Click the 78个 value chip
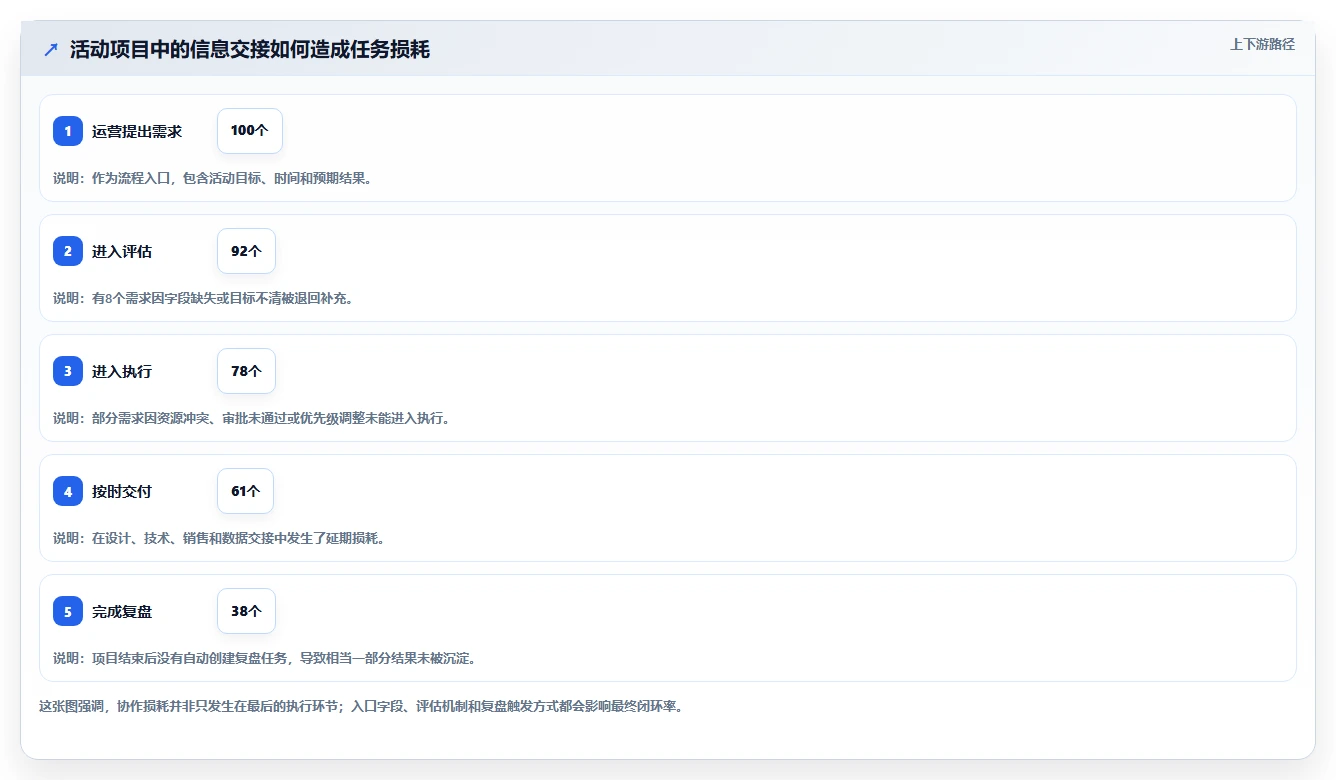The width and height of the screenshot is (1336, 780). coord(246,371)
